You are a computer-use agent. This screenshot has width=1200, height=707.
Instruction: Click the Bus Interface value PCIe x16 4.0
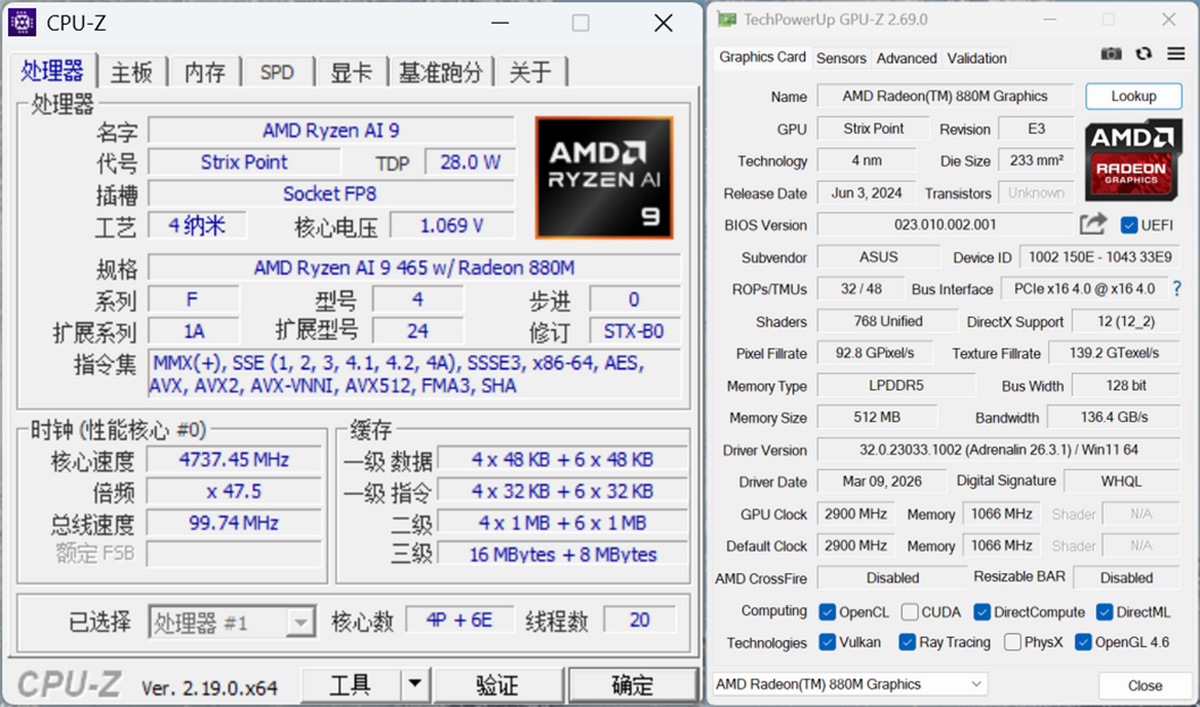[1083, 288]
